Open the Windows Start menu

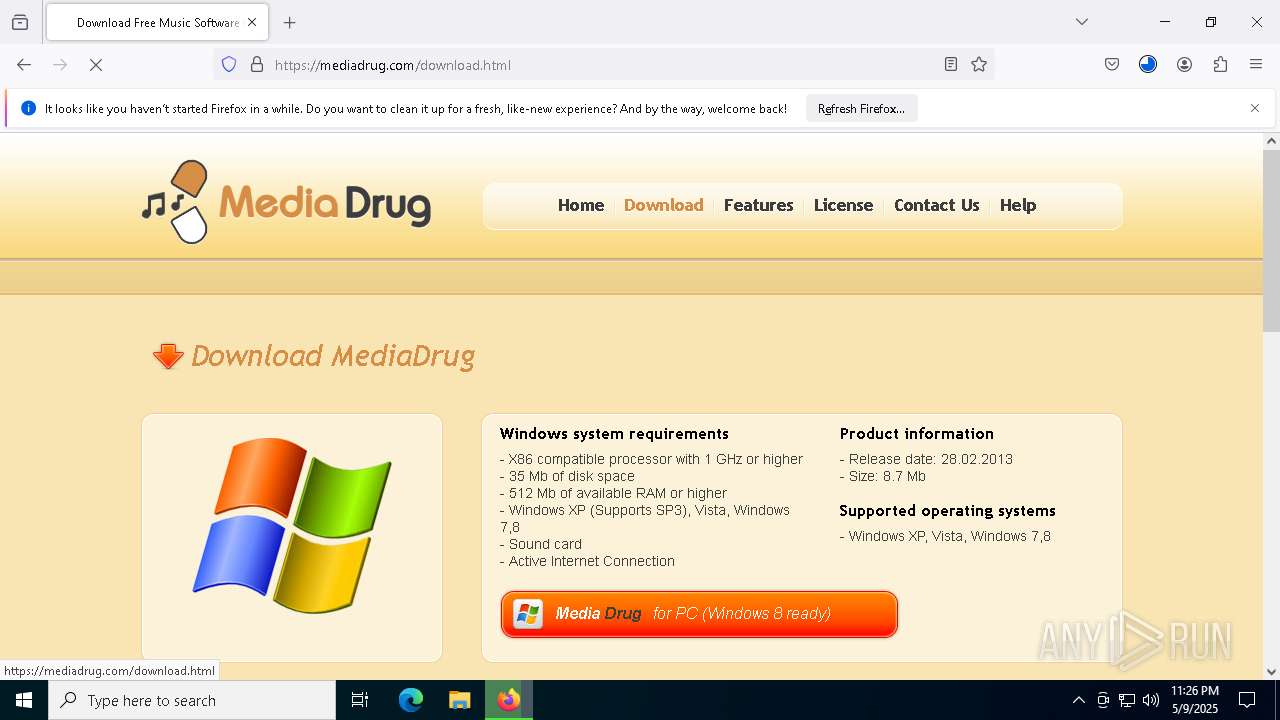tap(24, 700)
